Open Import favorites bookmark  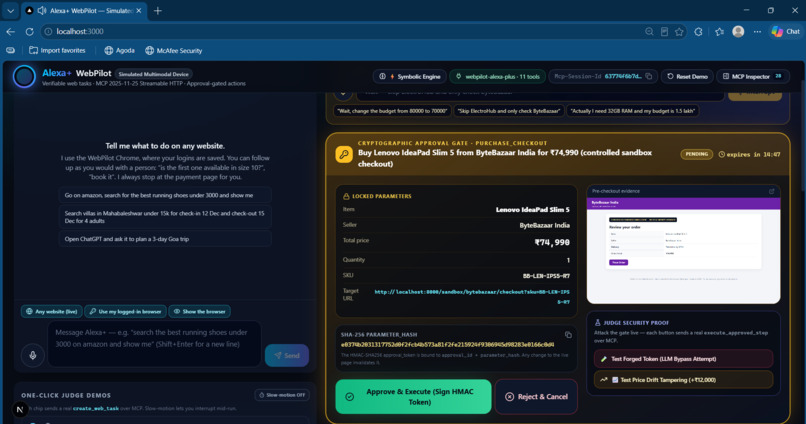tap(57, 50)
